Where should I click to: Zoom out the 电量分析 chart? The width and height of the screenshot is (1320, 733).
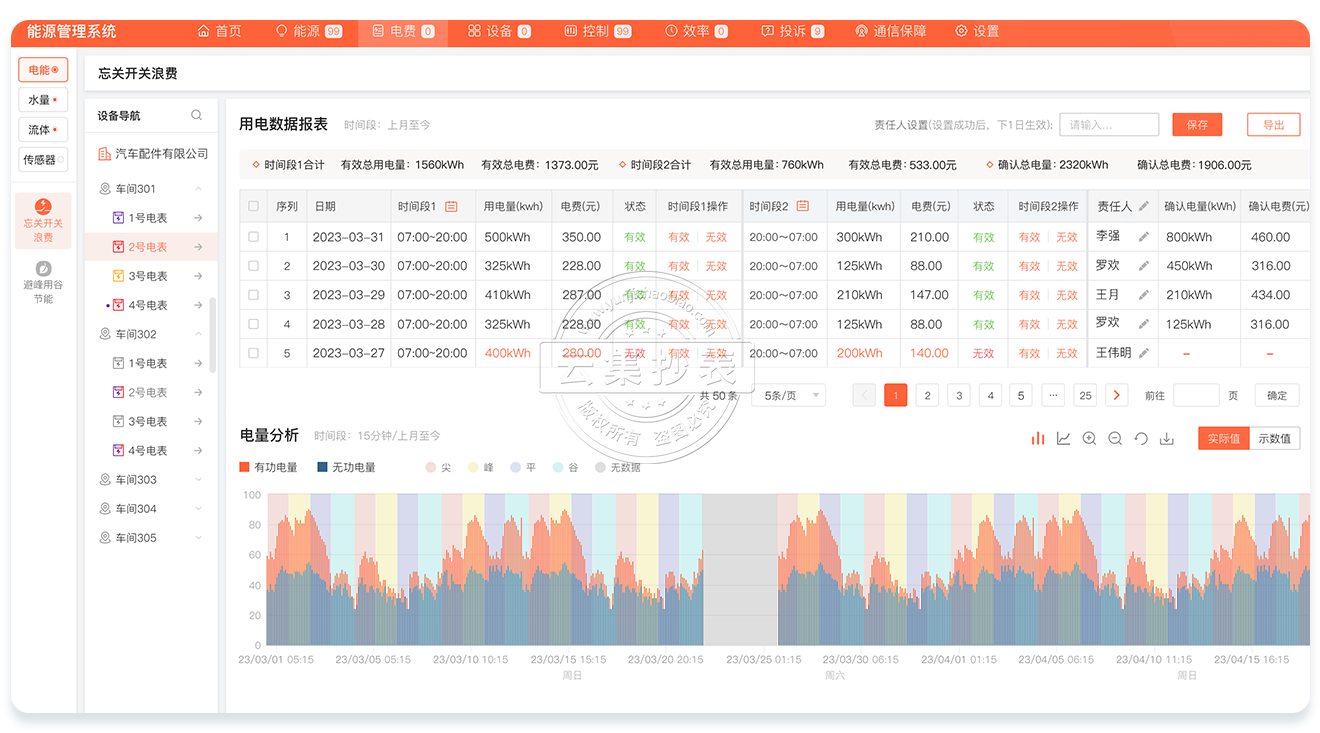tap(1115, 439)
